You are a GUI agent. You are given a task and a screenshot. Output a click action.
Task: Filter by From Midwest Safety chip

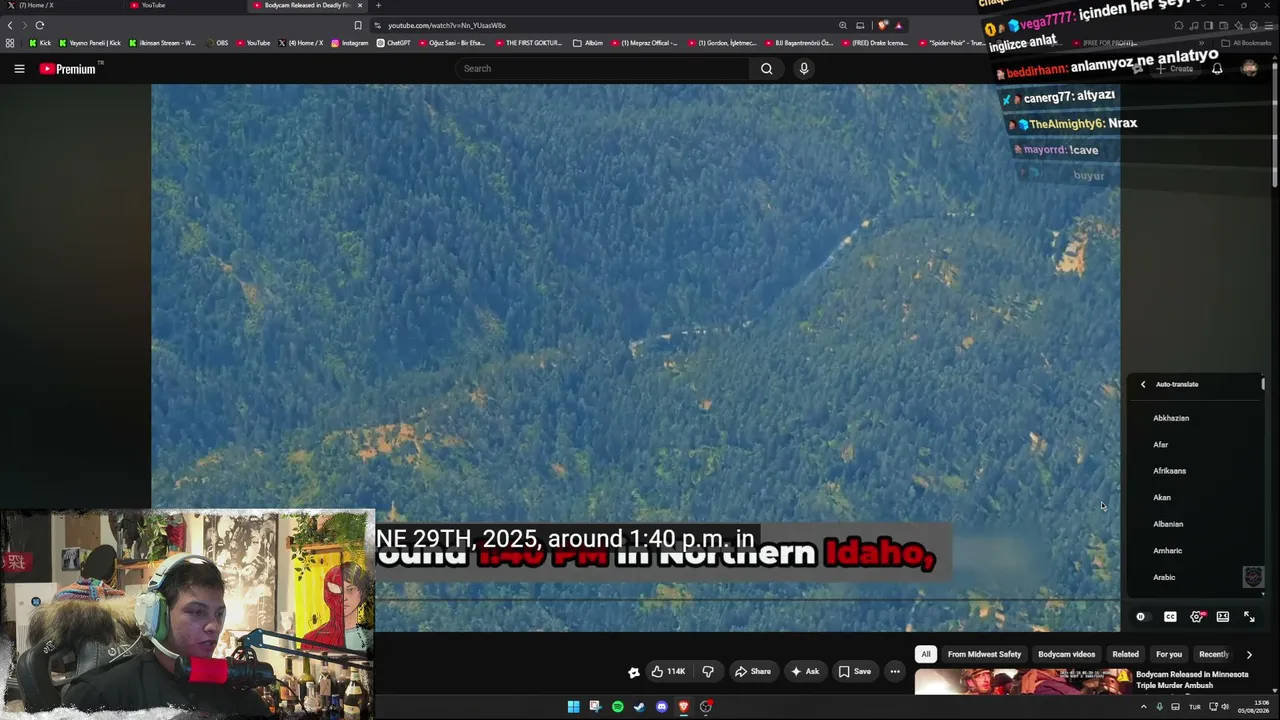[984, 654]
